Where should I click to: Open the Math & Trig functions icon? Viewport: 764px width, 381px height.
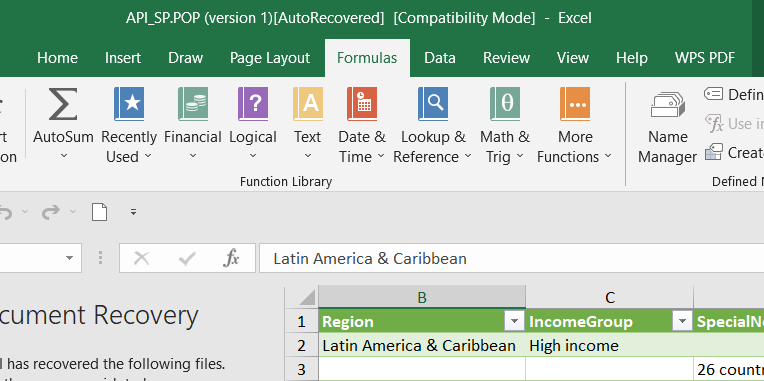(x=505, y=104)
